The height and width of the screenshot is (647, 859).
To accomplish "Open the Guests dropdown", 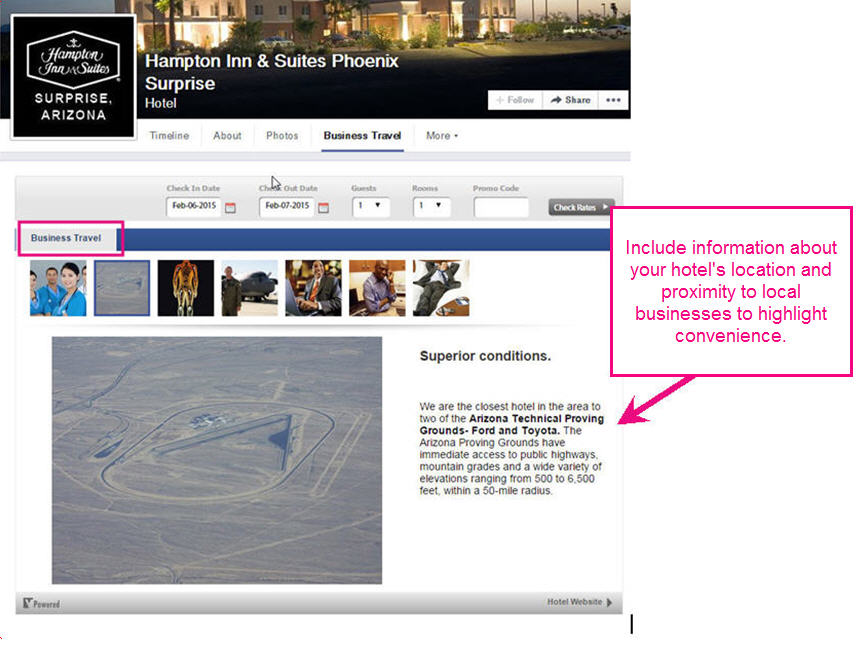I will click(371, 206).
